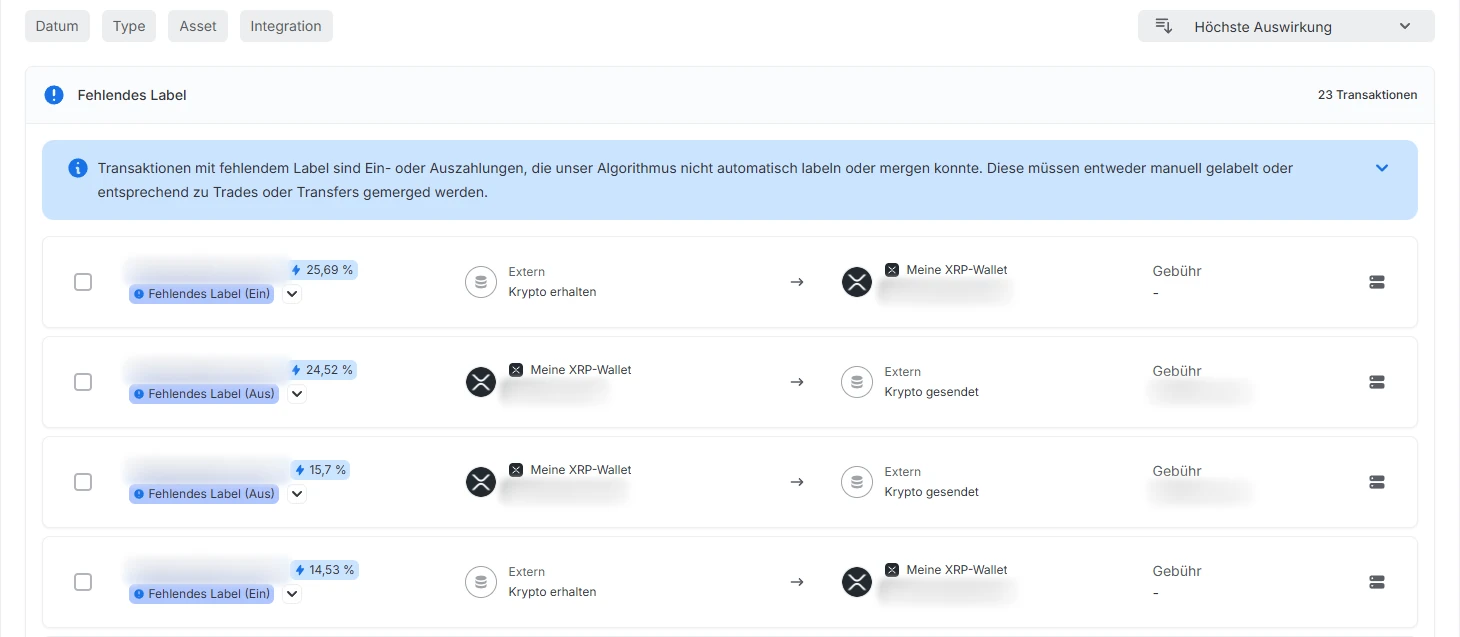Image resolution: width=1460 pixels, height=637 pixels.
Task: Click Meine XRP-Wallet in the 25,69 % row
Action: click(x=957, y=270)
